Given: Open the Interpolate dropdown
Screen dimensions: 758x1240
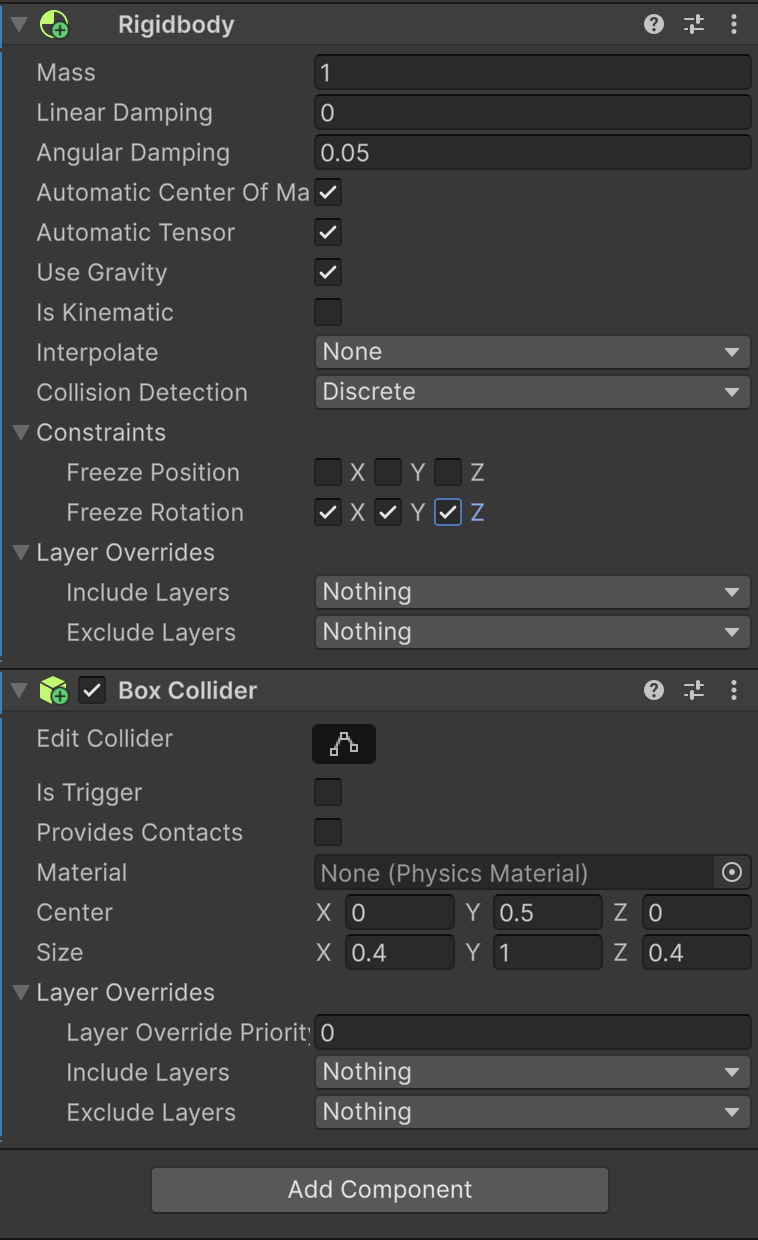Looking at the screenshot, I should 533,352.
